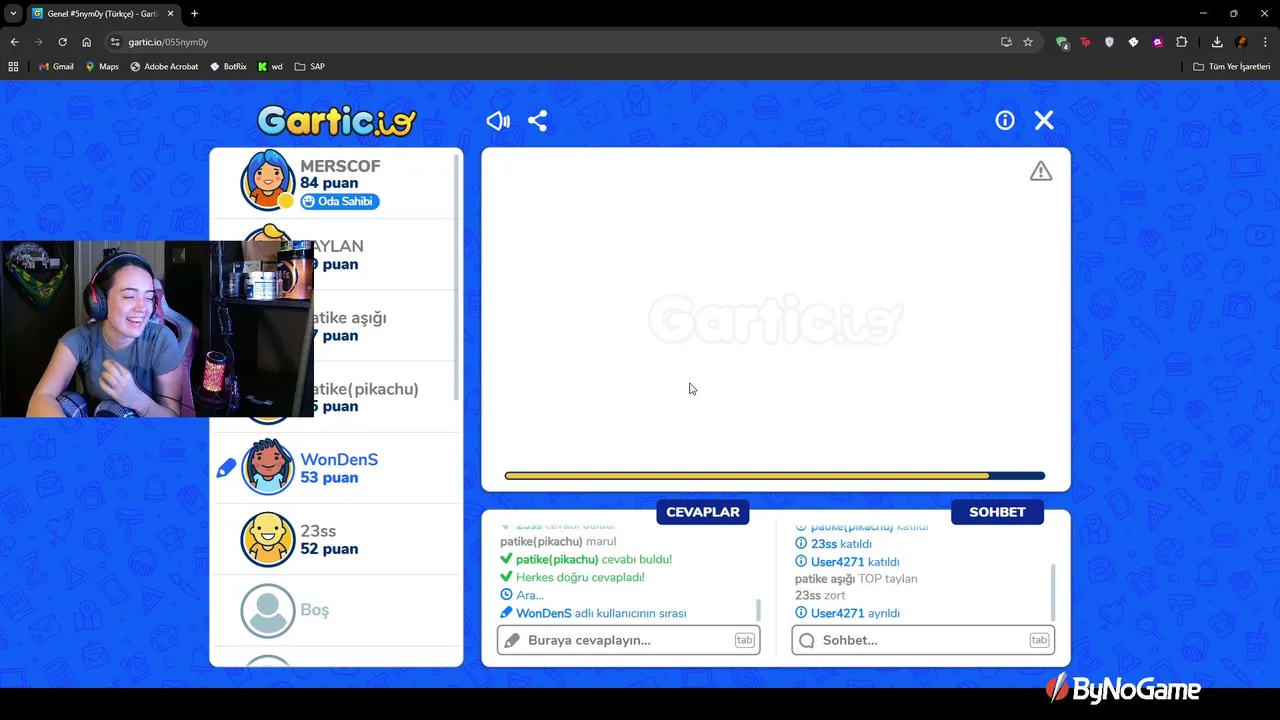This screenshot has width=1280, height=720.
Task: Open the Maps bookmark
Action: (x=102, y=67)
